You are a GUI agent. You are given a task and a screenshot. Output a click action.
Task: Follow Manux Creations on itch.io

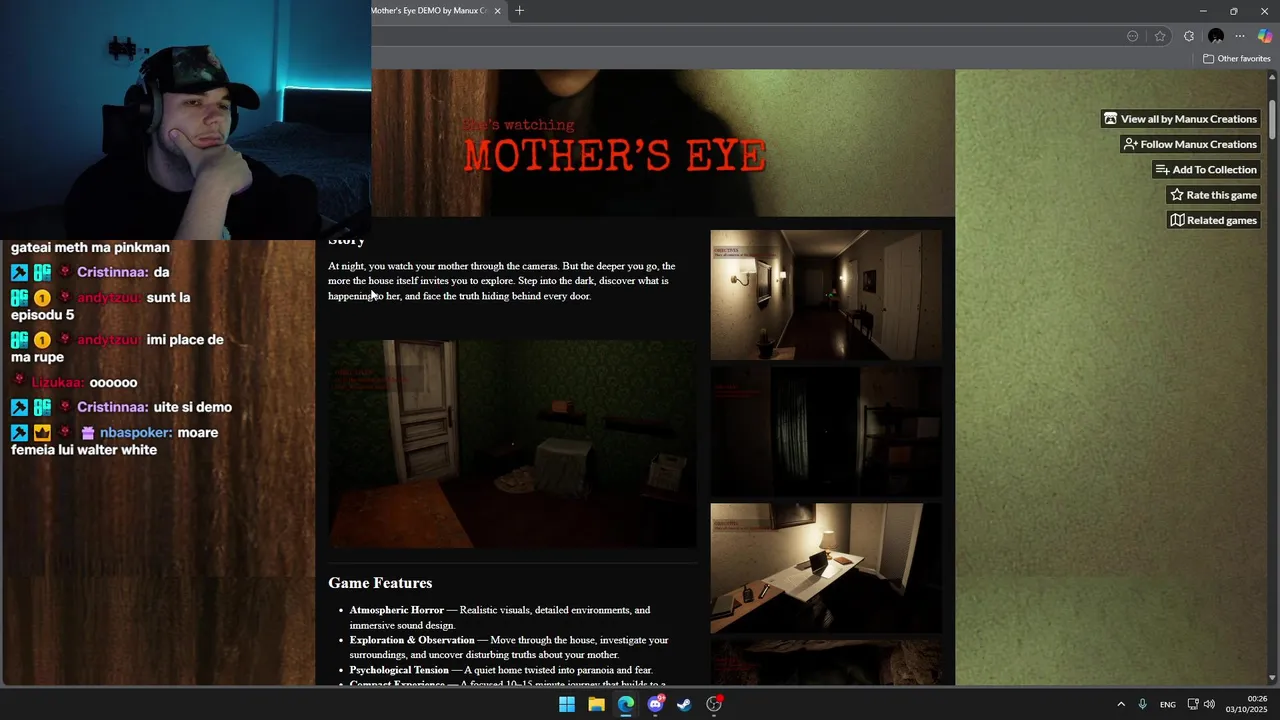coord(1190,144)
